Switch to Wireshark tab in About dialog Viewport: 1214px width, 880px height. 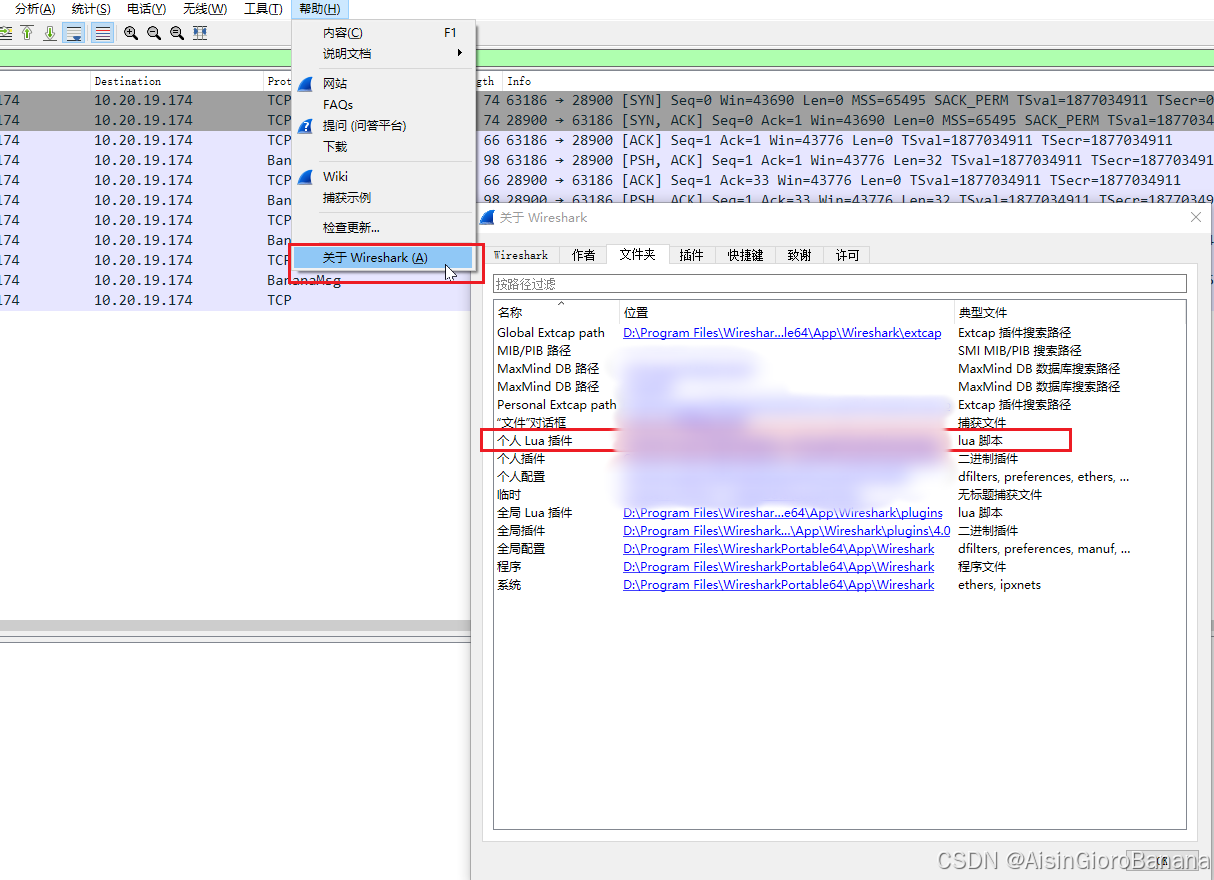click(521, 255)
